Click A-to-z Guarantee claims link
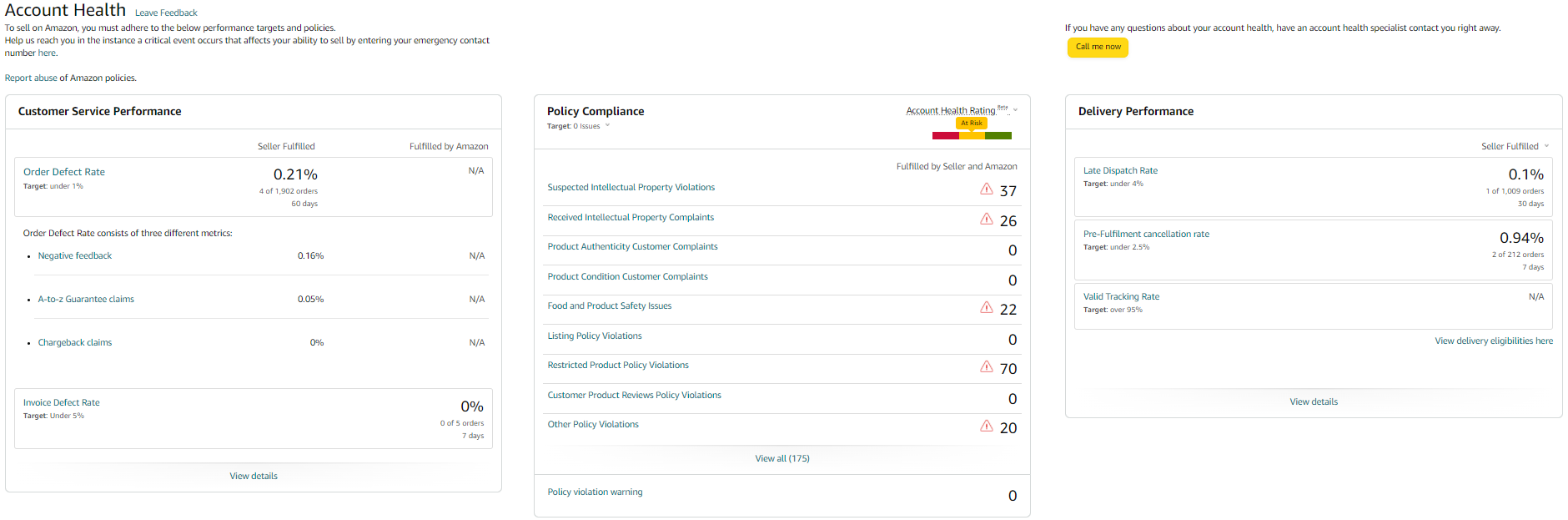Screen dimensions: 1568x520 pos(86,300)
